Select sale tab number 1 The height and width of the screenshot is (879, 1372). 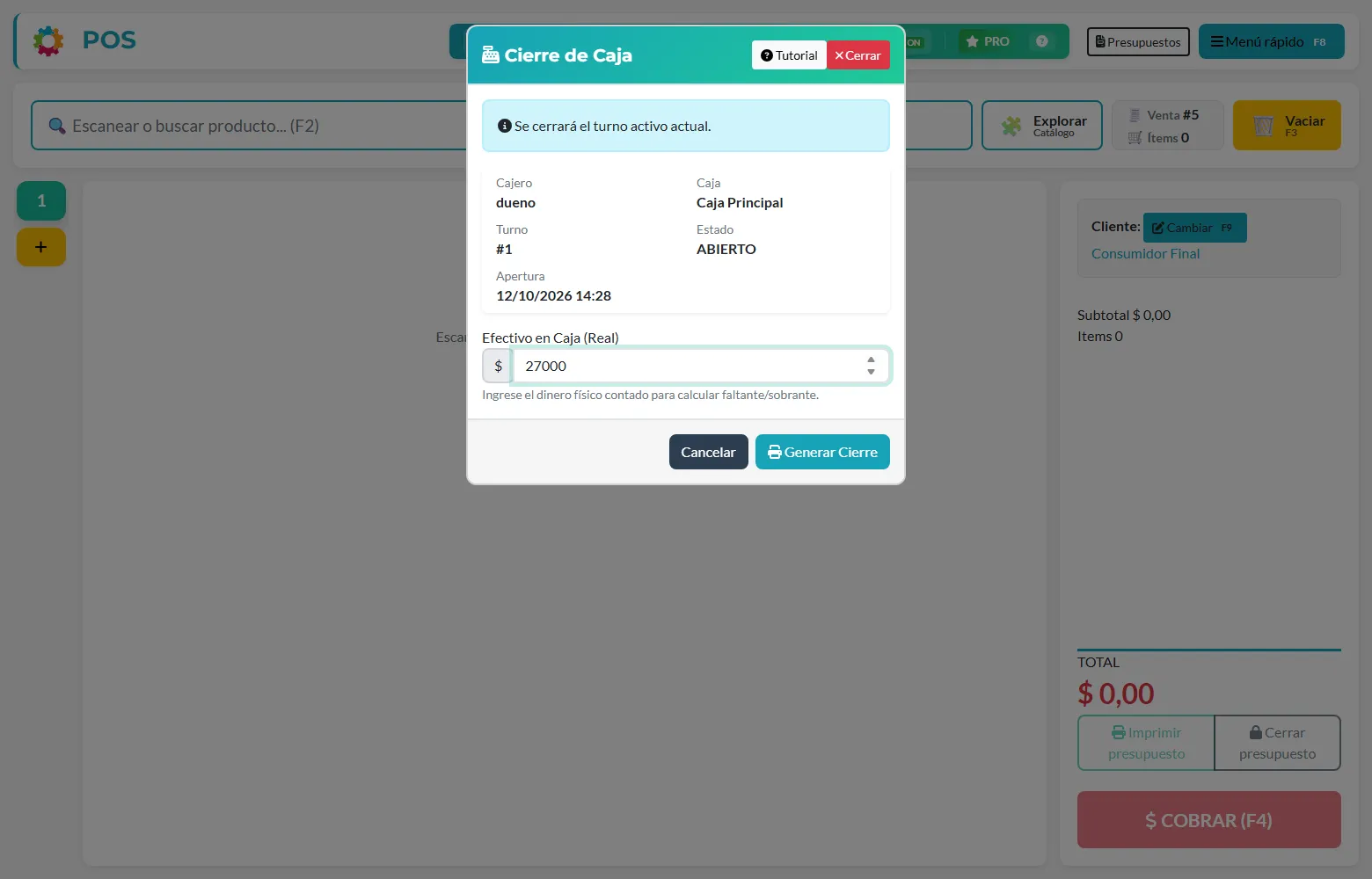(x=41, y=201)
